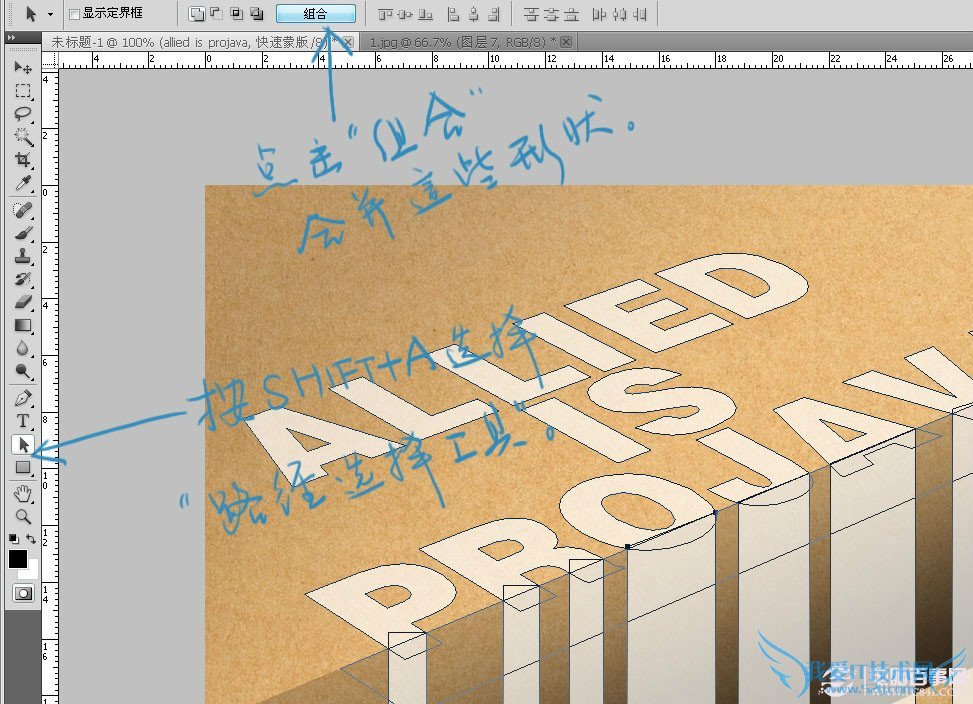Screen dimensions: 973x704
Task: Choose Intersect shape areas option
Action: [236, 14]
